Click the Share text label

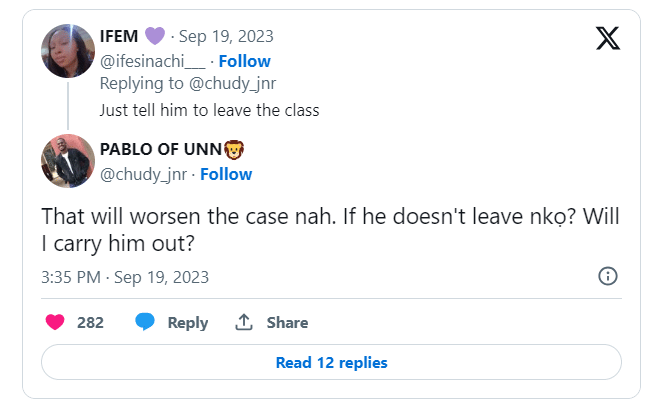[287, 322]
